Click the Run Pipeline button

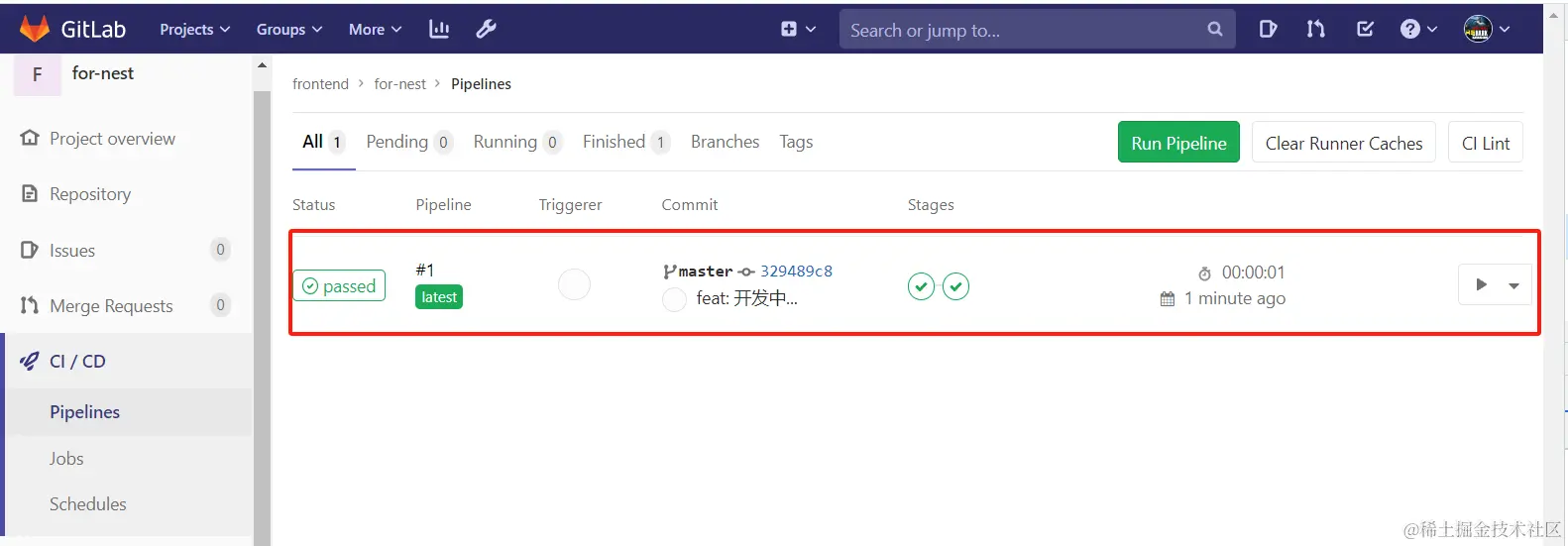[1178, 143]
